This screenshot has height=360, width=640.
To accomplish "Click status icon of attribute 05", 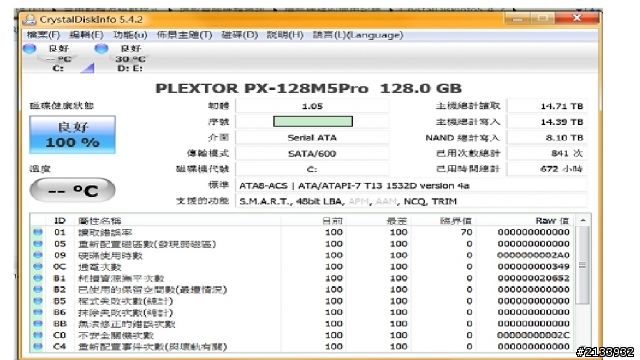I will coord(38,244).
